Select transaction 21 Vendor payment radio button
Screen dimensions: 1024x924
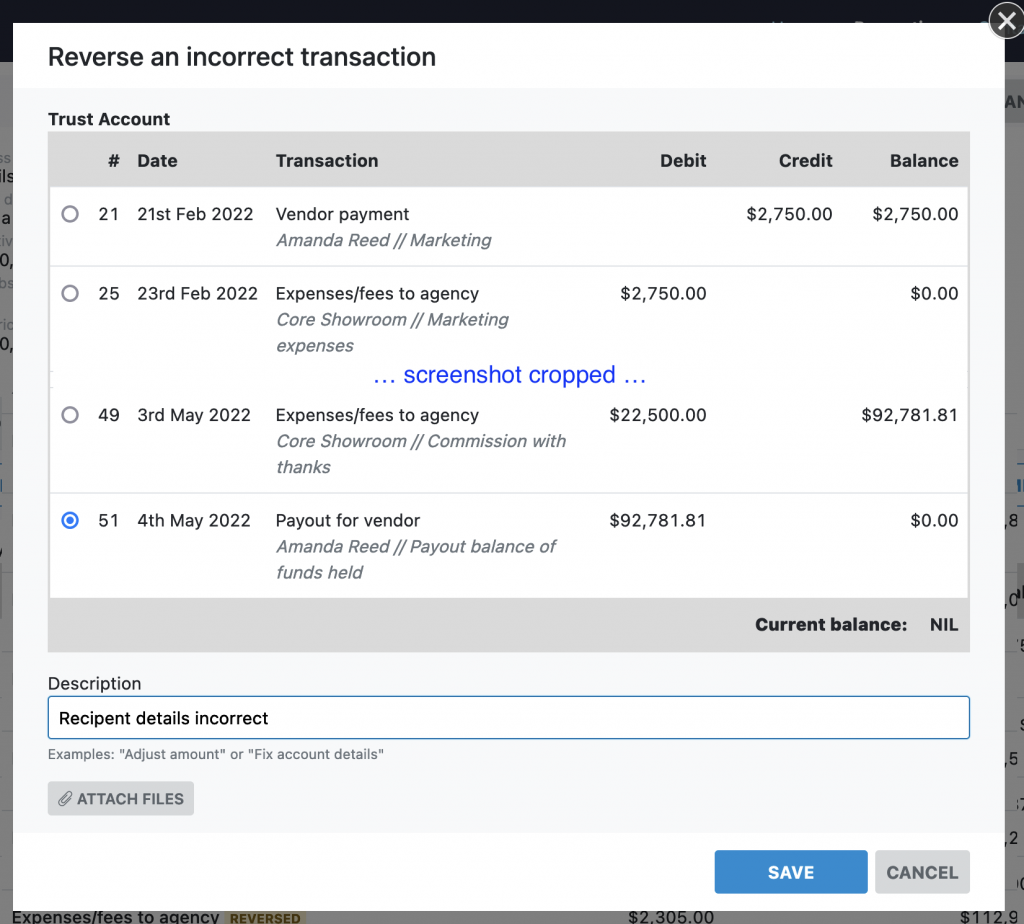(70, 214)
